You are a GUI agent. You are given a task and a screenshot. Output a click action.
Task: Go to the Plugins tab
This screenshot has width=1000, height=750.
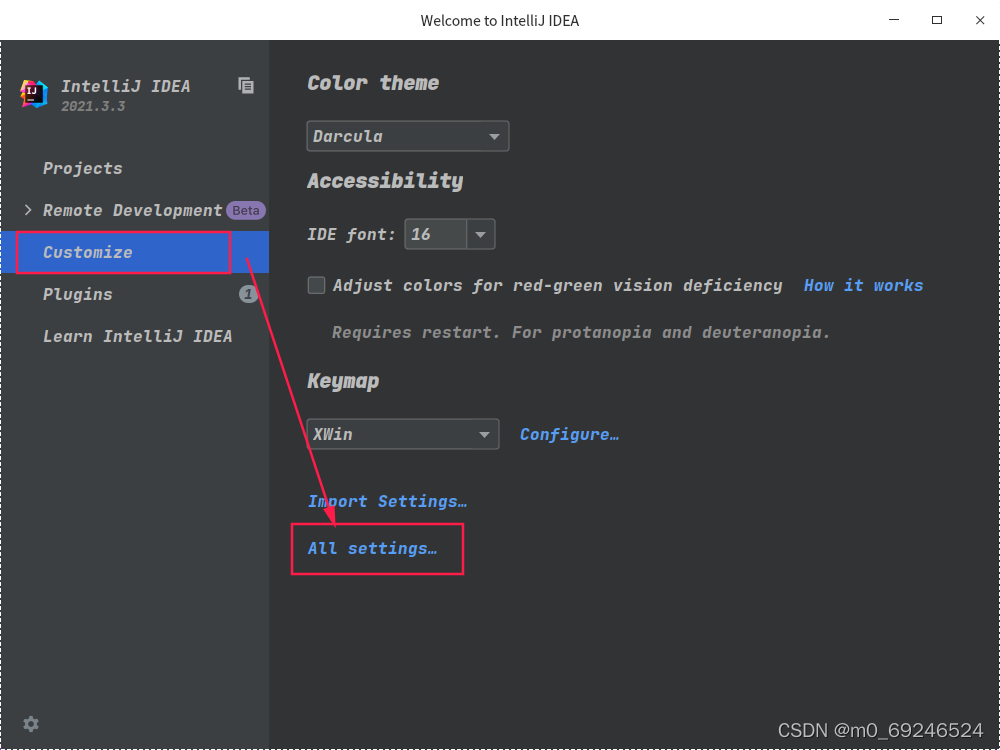78,294
